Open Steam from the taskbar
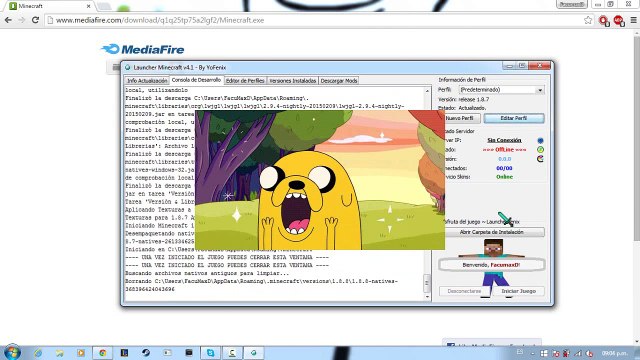 click(146, 353)
